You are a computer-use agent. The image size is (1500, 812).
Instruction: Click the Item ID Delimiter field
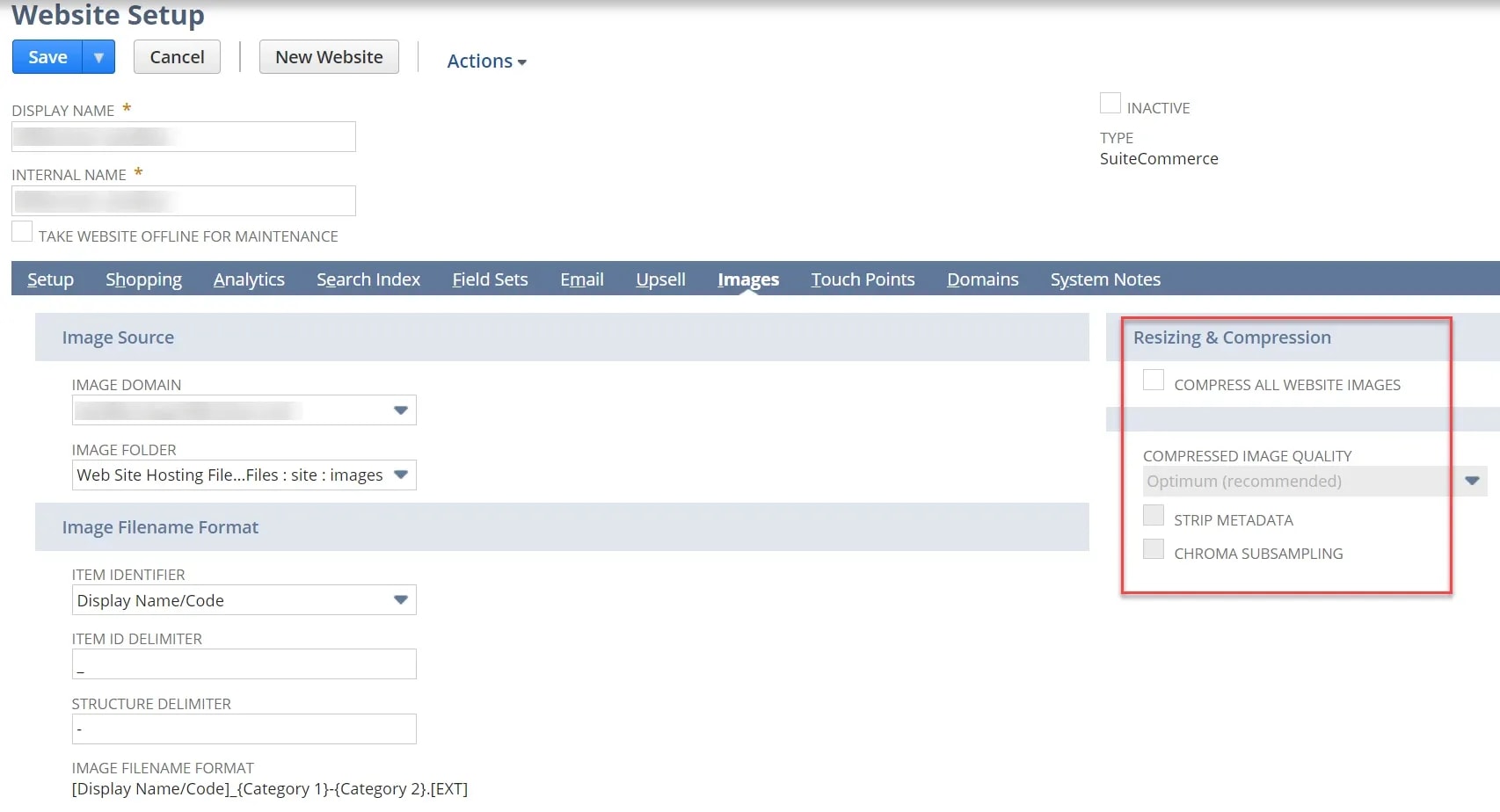pos(244,664)
